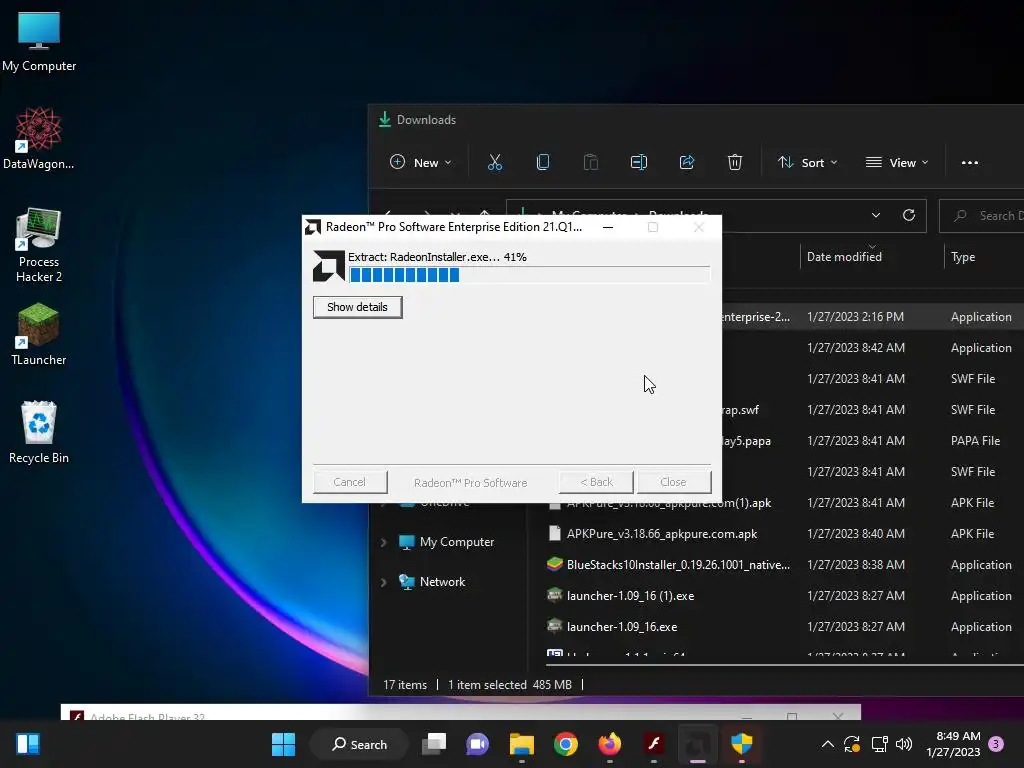1024x768 pixels.
Task: Click Cancel in the Radeon installer
Action: (x=349, y=482)
